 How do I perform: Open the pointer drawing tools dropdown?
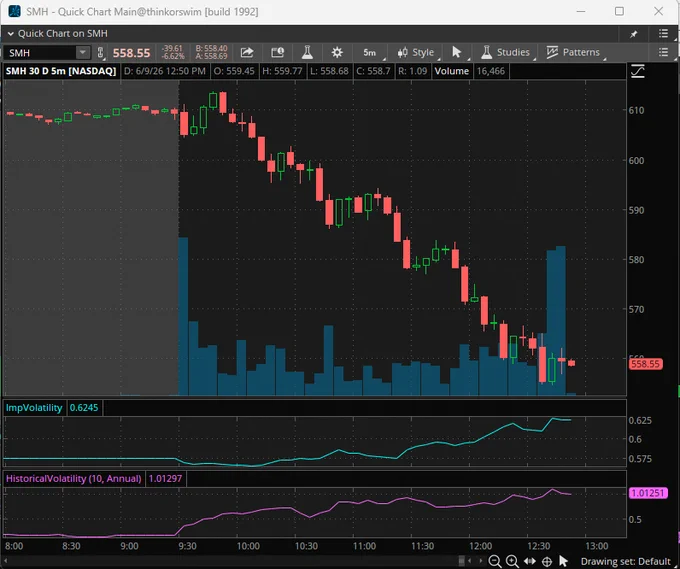pos(458,52)
